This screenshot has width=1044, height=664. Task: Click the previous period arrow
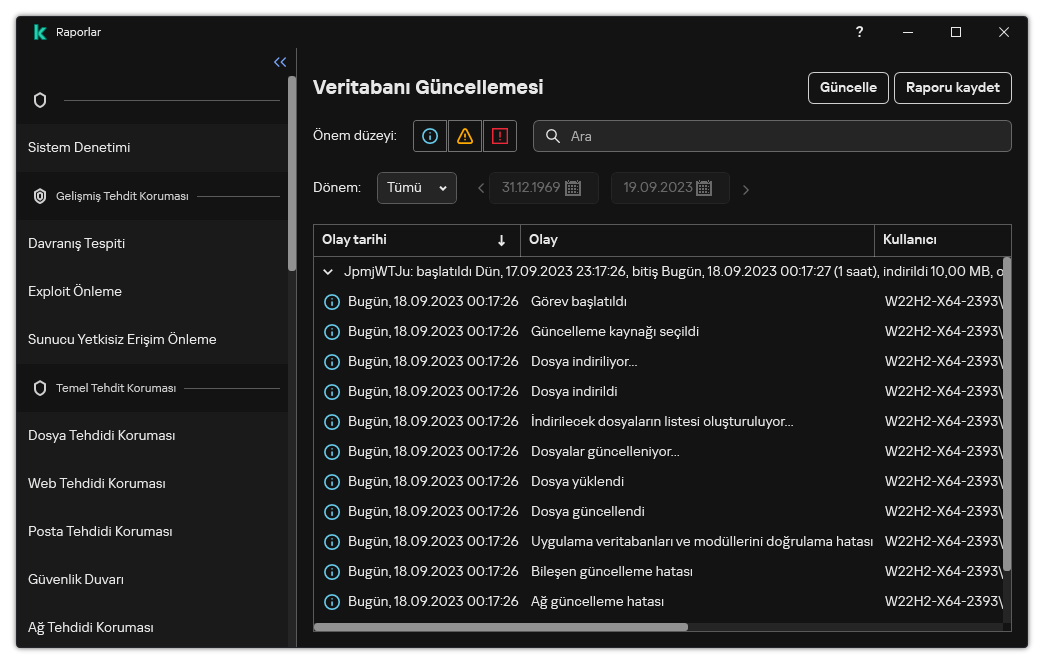coord(480,189)
